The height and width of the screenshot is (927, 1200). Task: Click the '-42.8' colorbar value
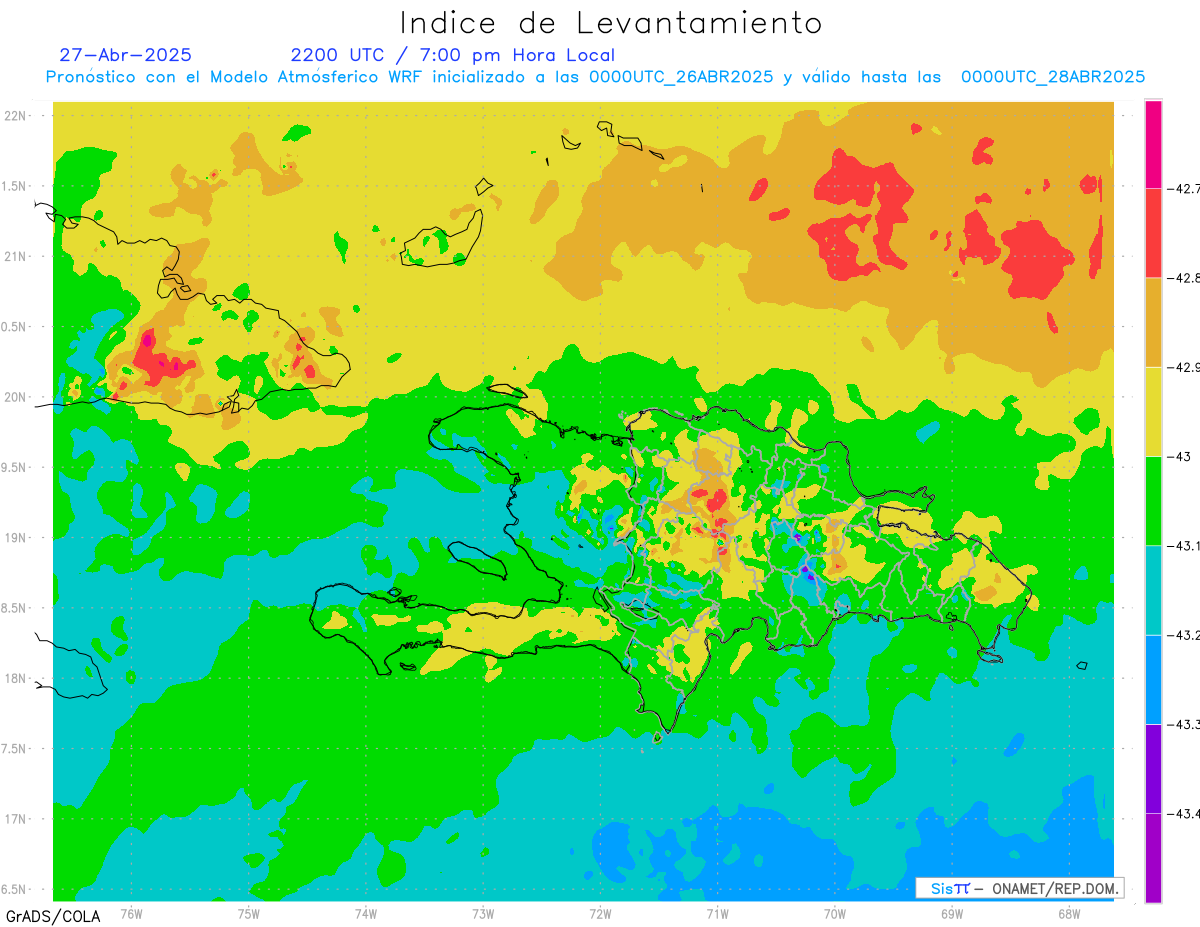click(x=1184, y=277)
